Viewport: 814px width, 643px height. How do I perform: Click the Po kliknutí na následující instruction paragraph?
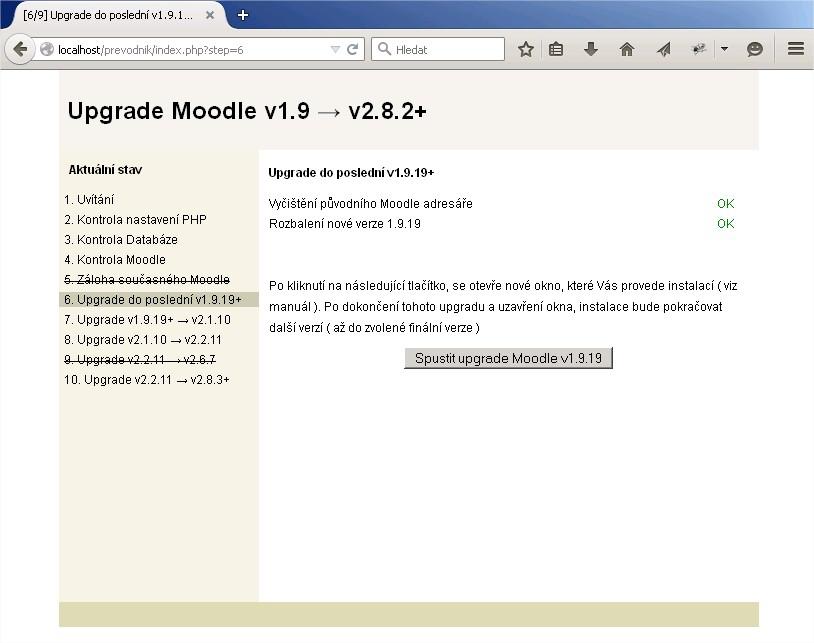pos(503,307)
